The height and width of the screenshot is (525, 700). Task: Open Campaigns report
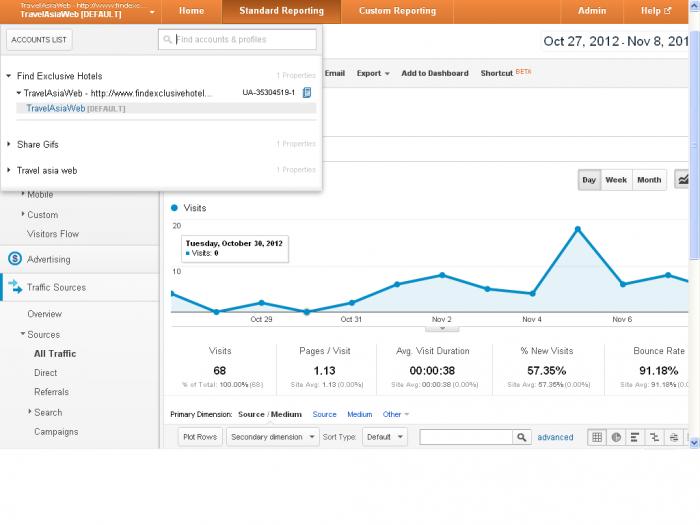point(56,432)
